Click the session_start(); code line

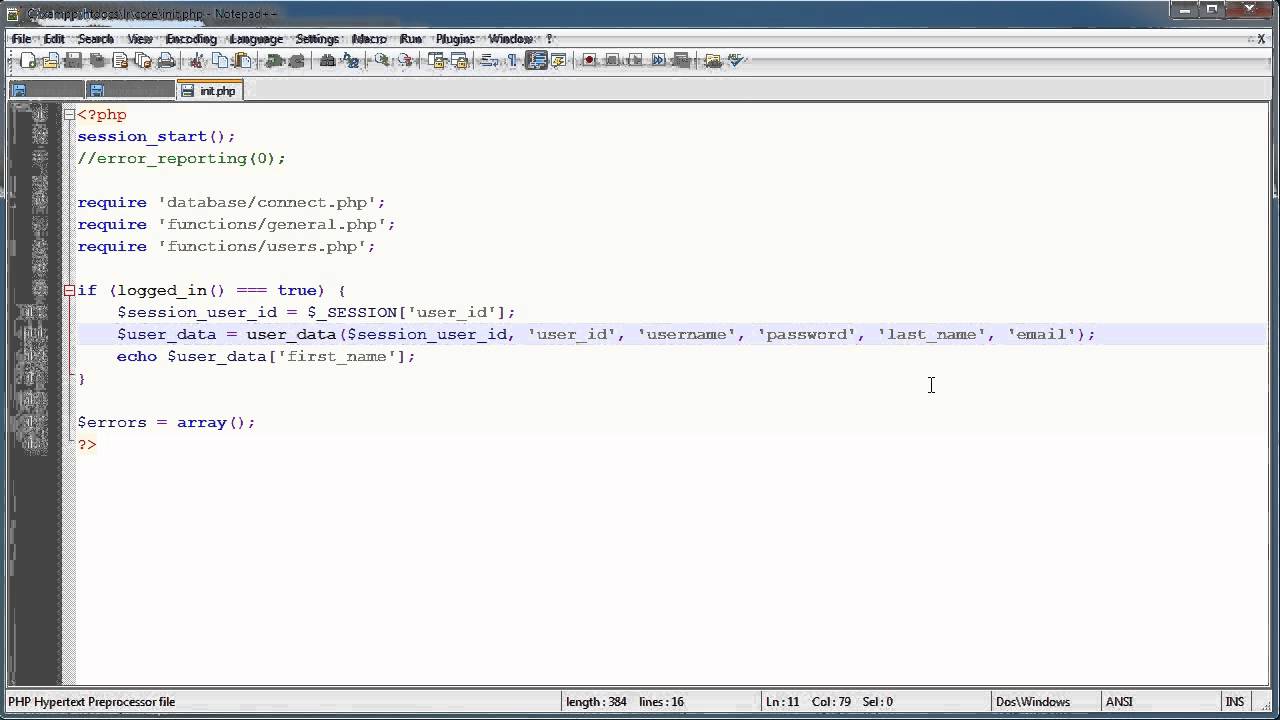pos(156,137)
